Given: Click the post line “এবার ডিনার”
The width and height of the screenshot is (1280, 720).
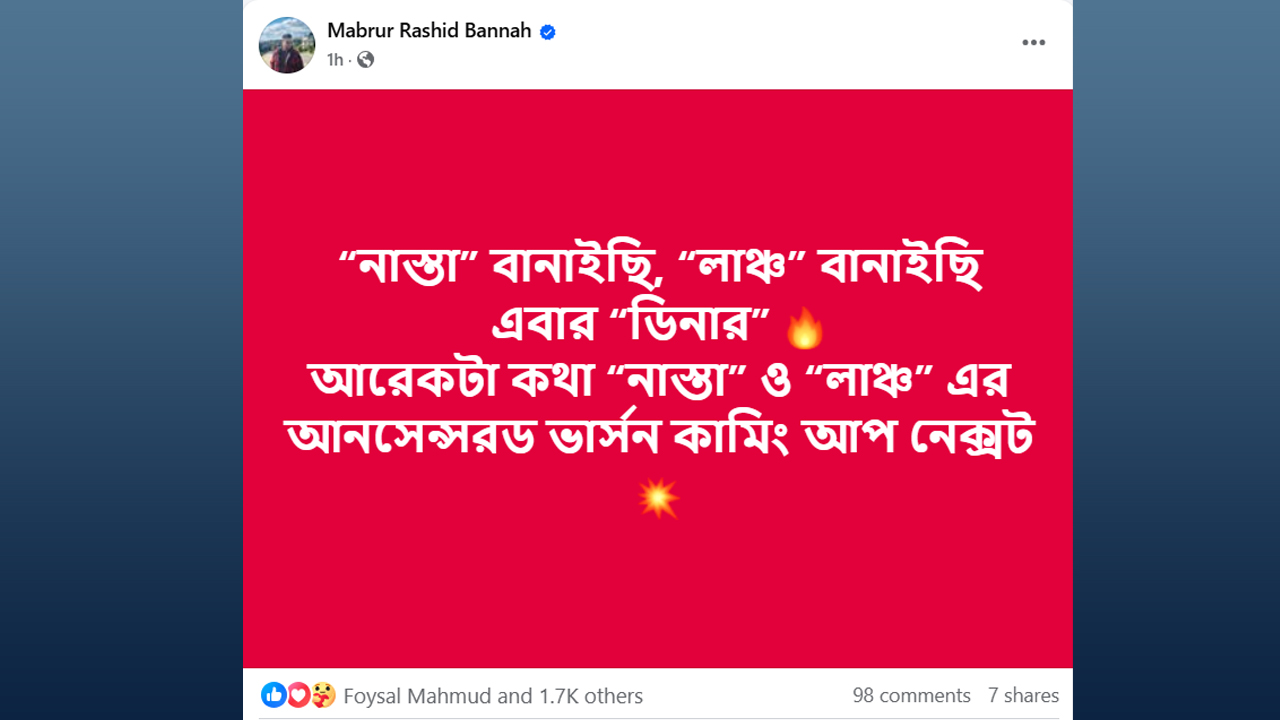Looking at the screenshot, I should (632, 325).
